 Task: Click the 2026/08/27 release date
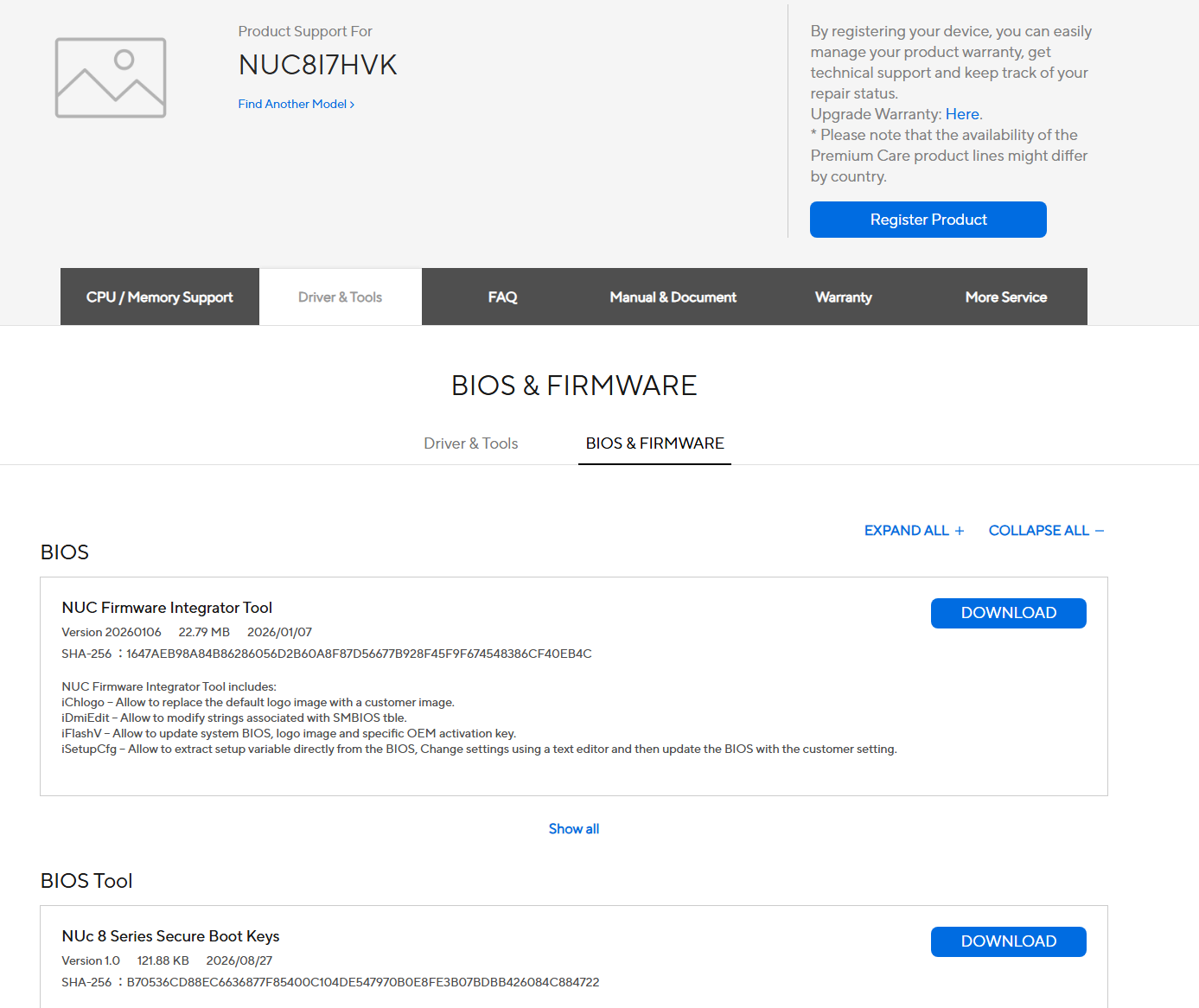click(239, 960)
